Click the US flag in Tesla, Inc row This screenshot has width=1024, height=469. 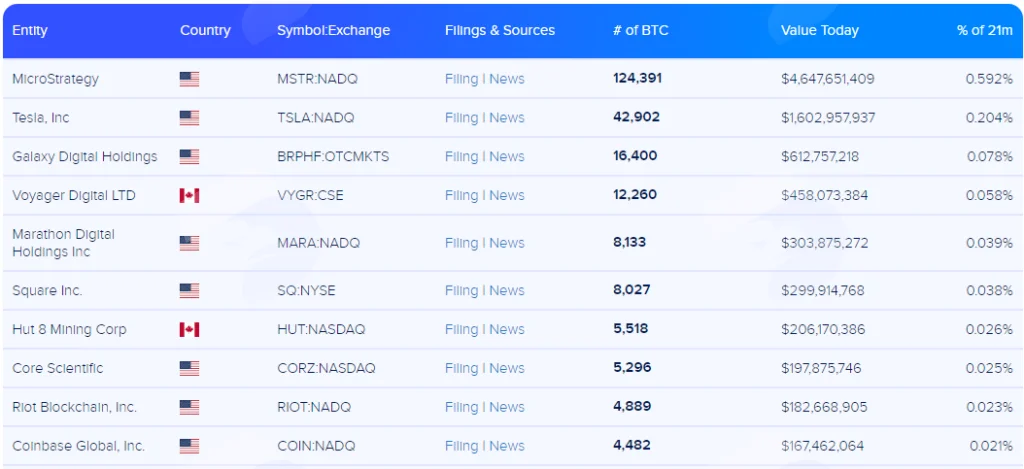[x=189, y=118]
